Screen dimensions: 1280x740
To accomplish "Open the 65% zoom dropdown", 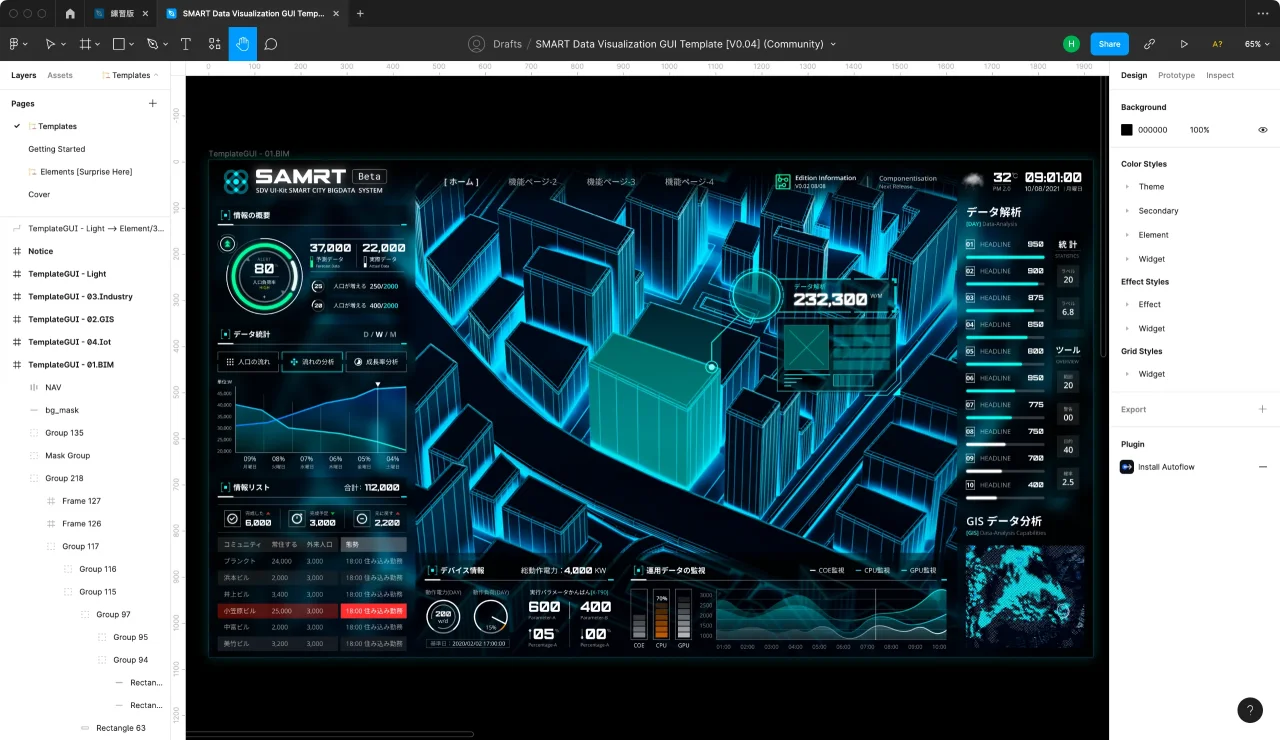I will click(x=1257, y=44).
